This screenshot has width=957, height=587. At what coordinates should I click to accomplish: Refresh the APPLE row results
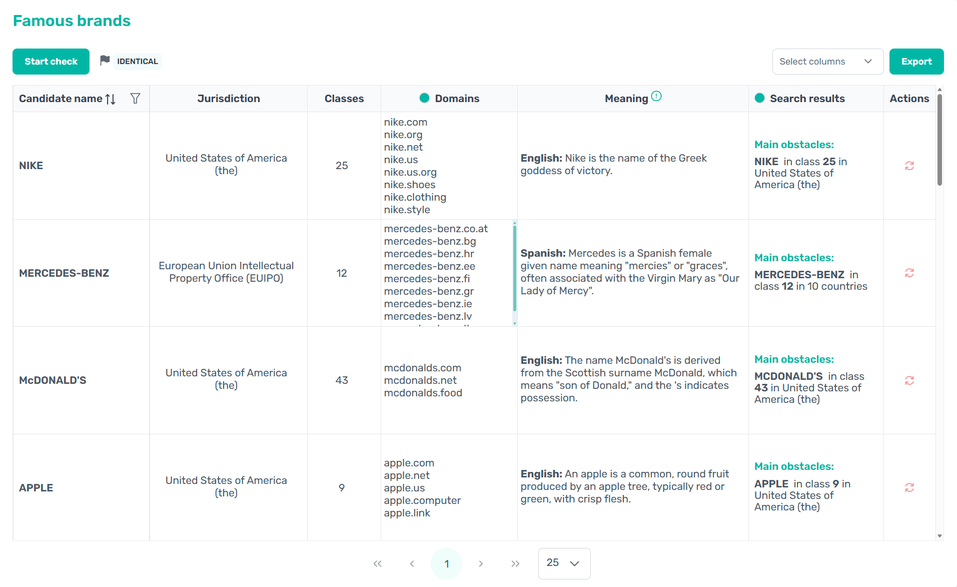(909, 488)
